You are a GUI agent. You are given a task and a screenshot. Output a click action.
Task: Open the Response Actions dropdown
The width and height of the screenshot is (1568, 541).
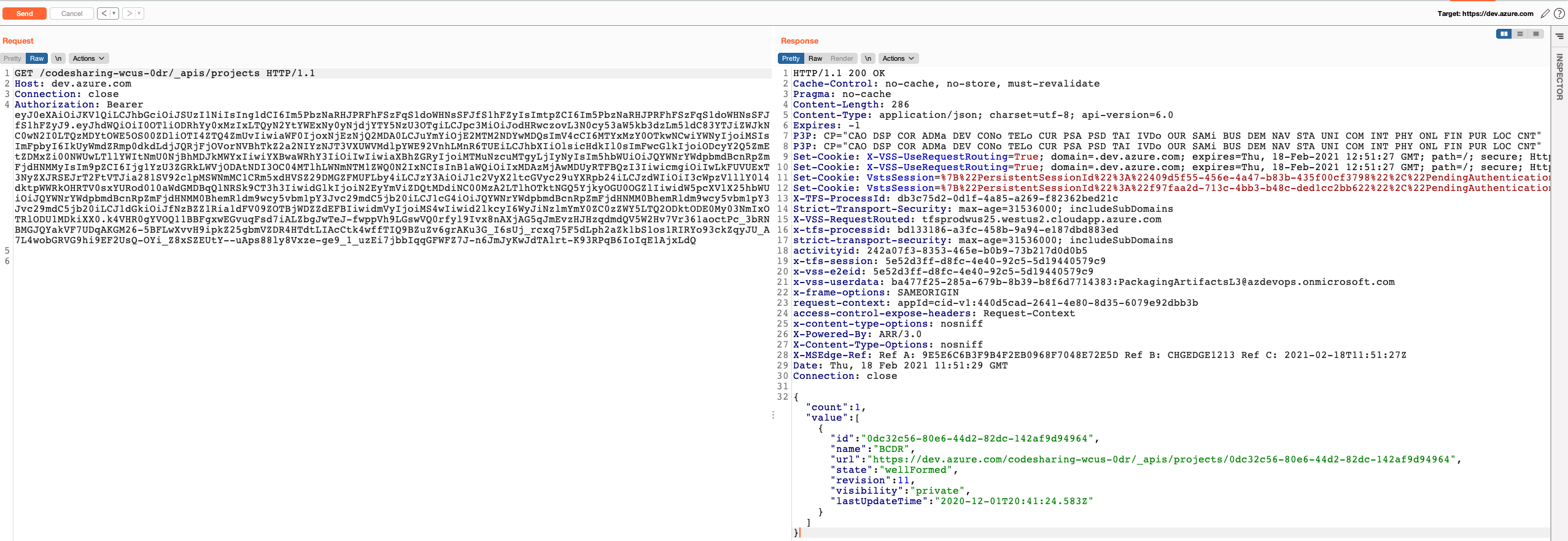(898, 58)
